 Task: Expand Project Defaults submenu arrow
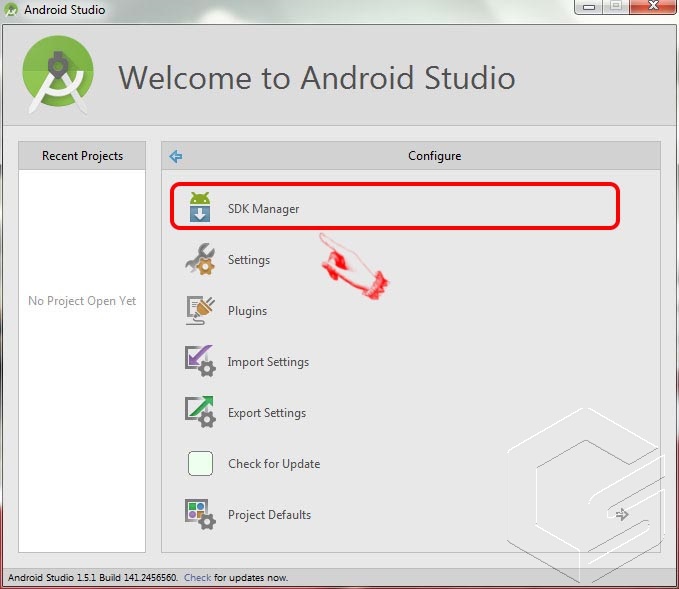click(x=622, y=515)
